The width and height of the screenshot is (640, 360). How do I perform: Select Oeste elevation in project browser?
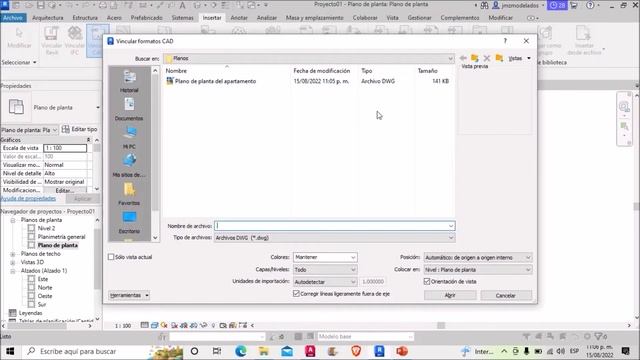tap(44, 296)
